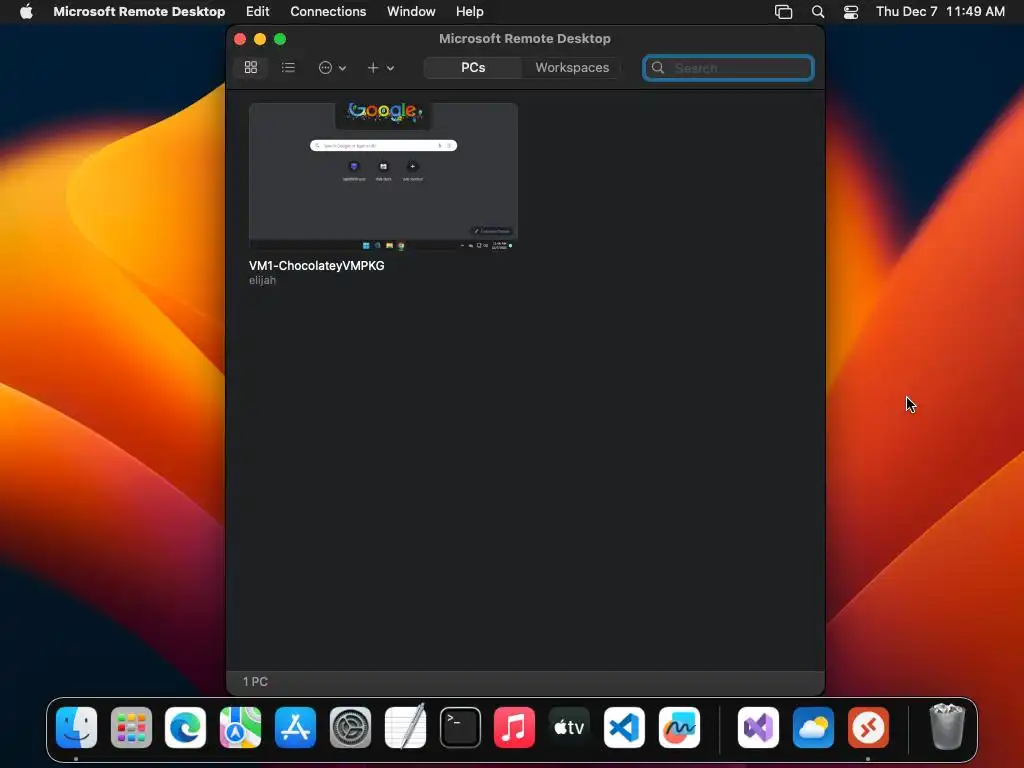This screenshot has width=1024, height=768.
Task: Click the 1 PC status text
Action: click(255, 681)
